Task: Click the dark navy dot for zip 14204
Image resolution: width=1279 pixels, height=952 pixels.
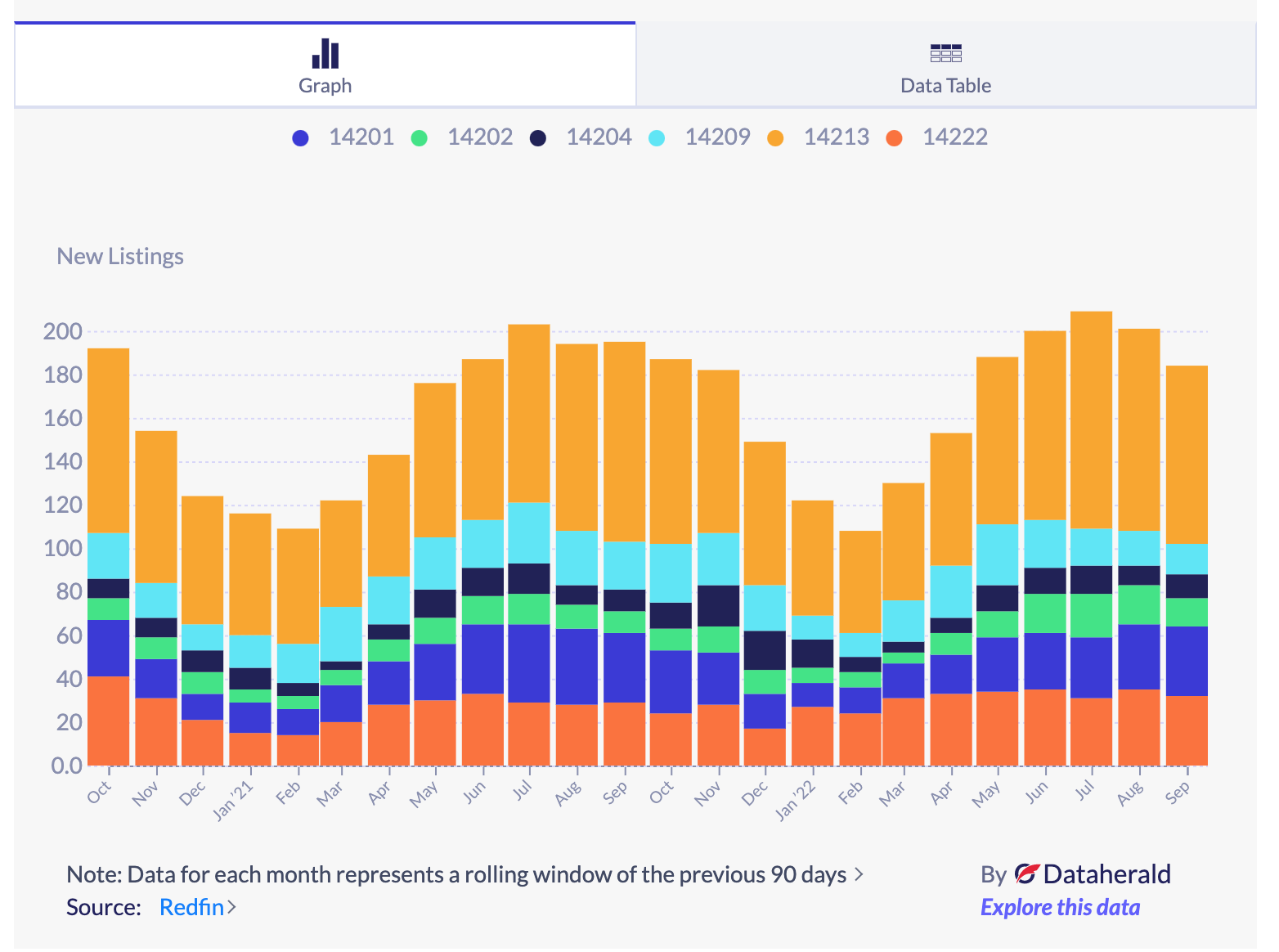Action: point(538,137)
